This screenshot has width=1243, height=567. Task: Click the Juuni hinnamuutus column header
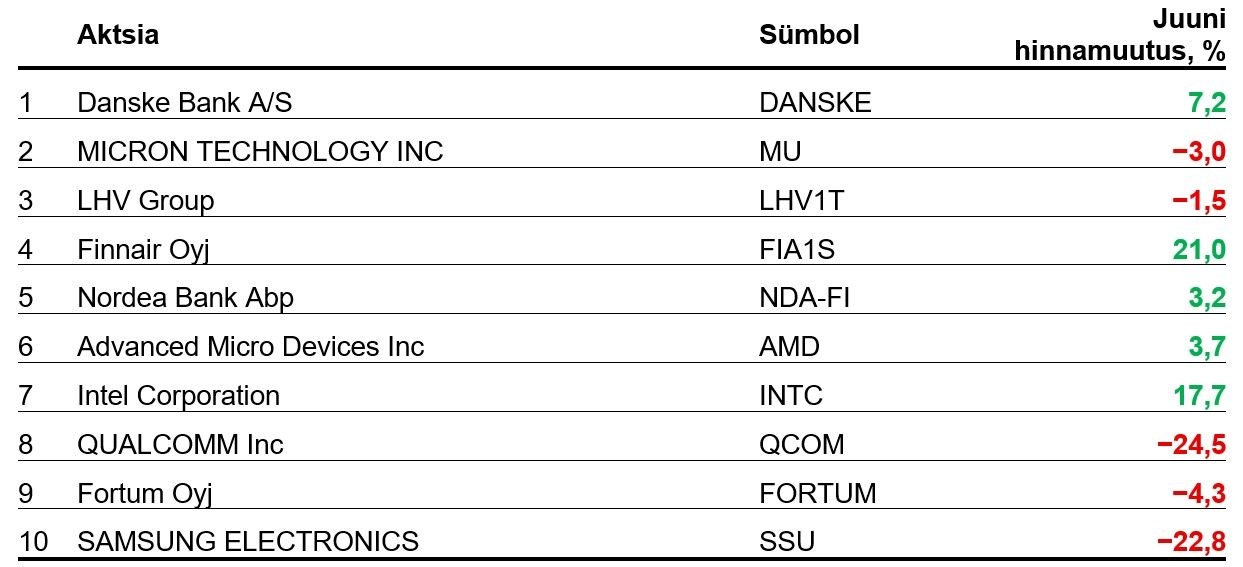pyautogui.click(x=1121, y=35)
